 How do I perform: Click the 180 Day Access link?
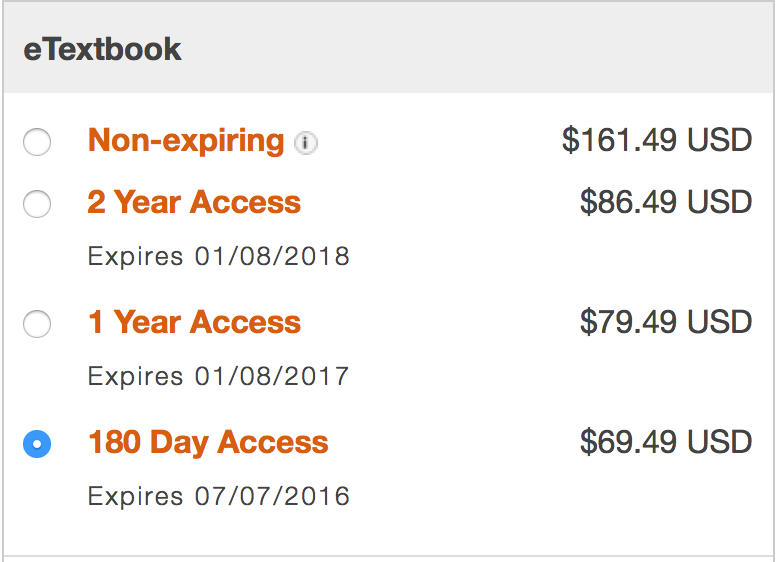pos(208,442)
